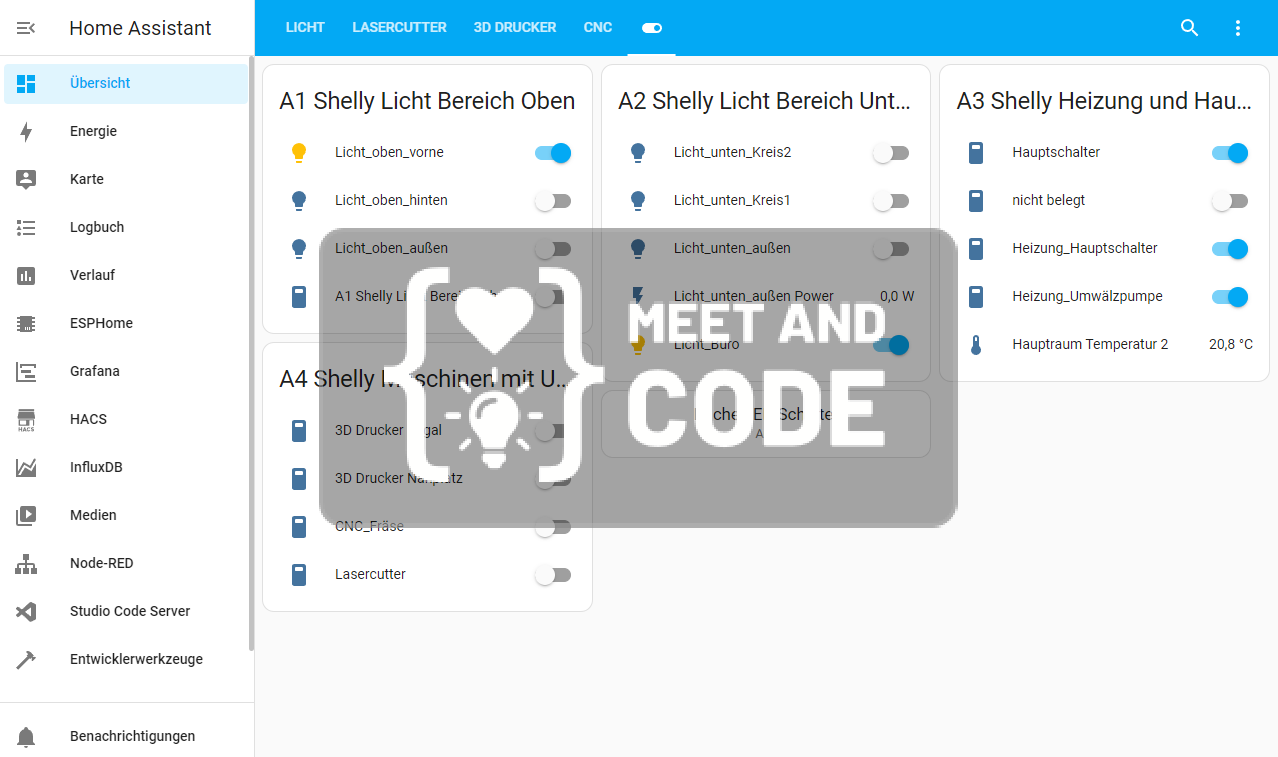Click the bulb icon for Licht_unten_Kreis2
Viewport: 1278px width, 757px height.
(638, 153)
